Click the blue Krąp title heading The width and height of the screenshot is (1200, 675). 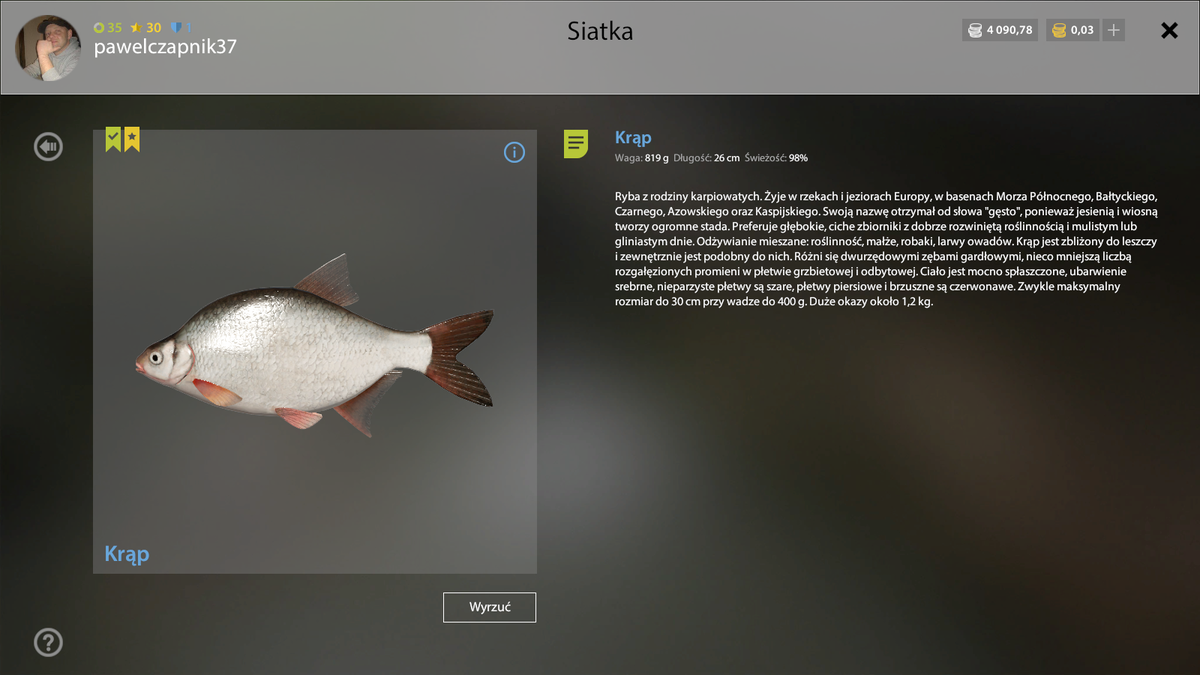coord(633,138)
